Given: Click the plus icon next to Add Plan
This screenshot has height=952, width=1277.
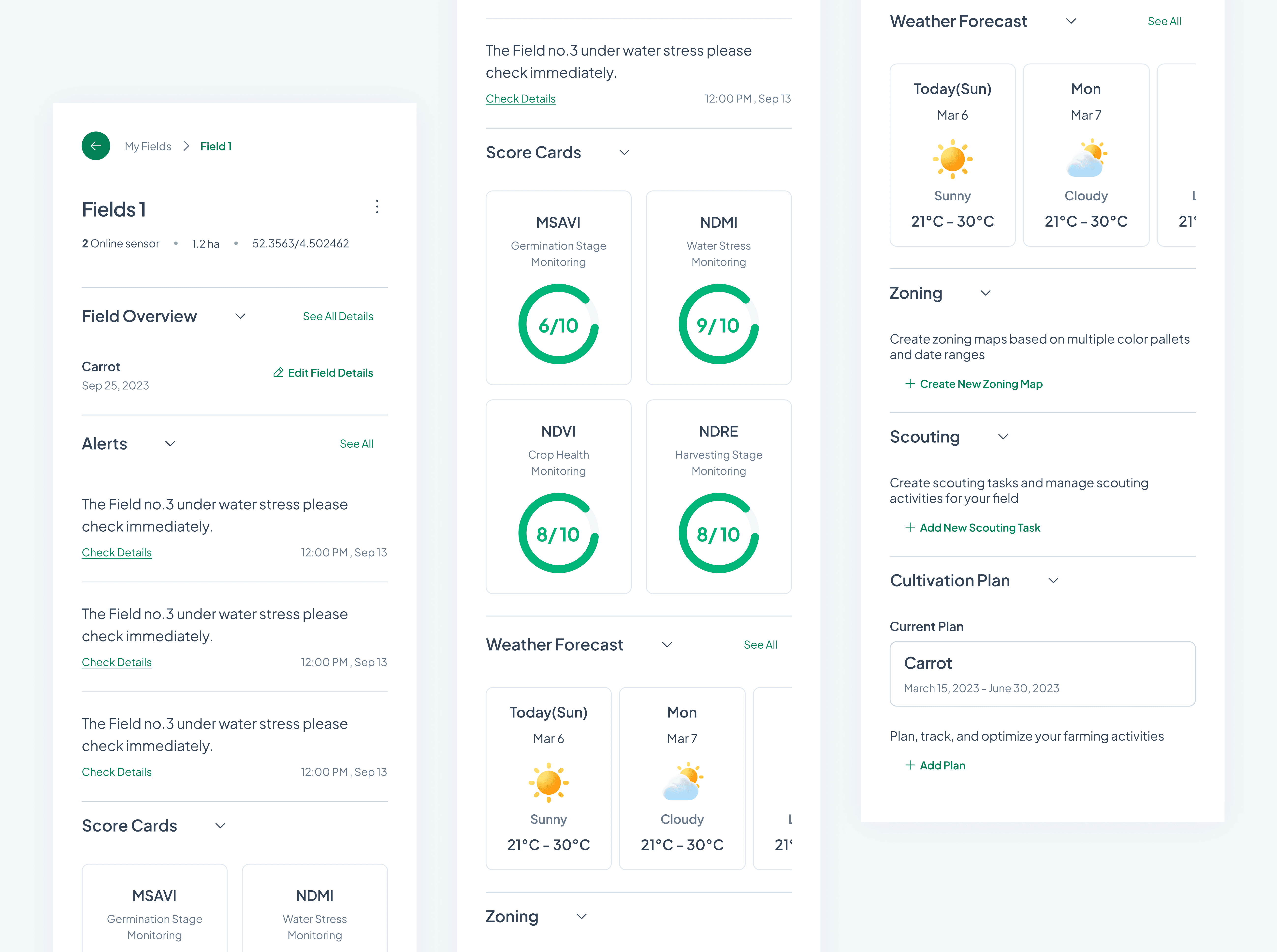Looking at the screenshot, I should [x=910, y=765].
